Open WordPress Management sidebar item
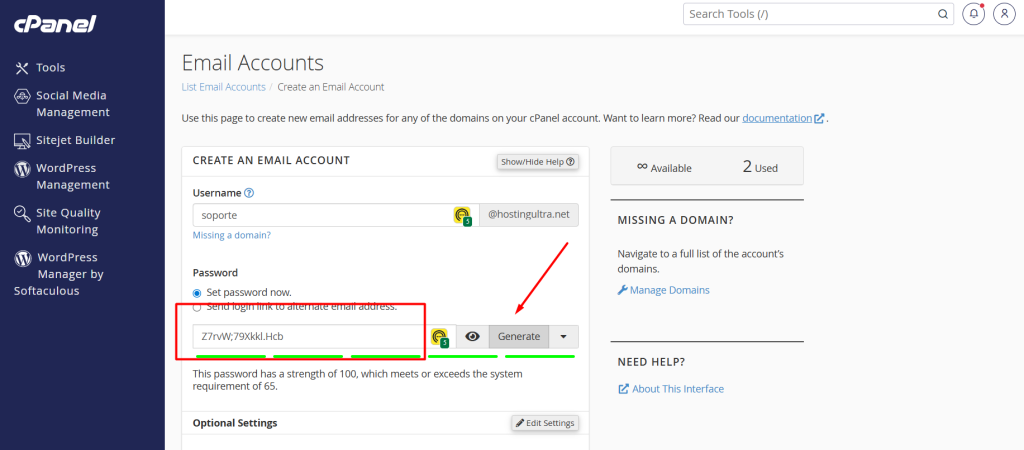 (72, 176)
